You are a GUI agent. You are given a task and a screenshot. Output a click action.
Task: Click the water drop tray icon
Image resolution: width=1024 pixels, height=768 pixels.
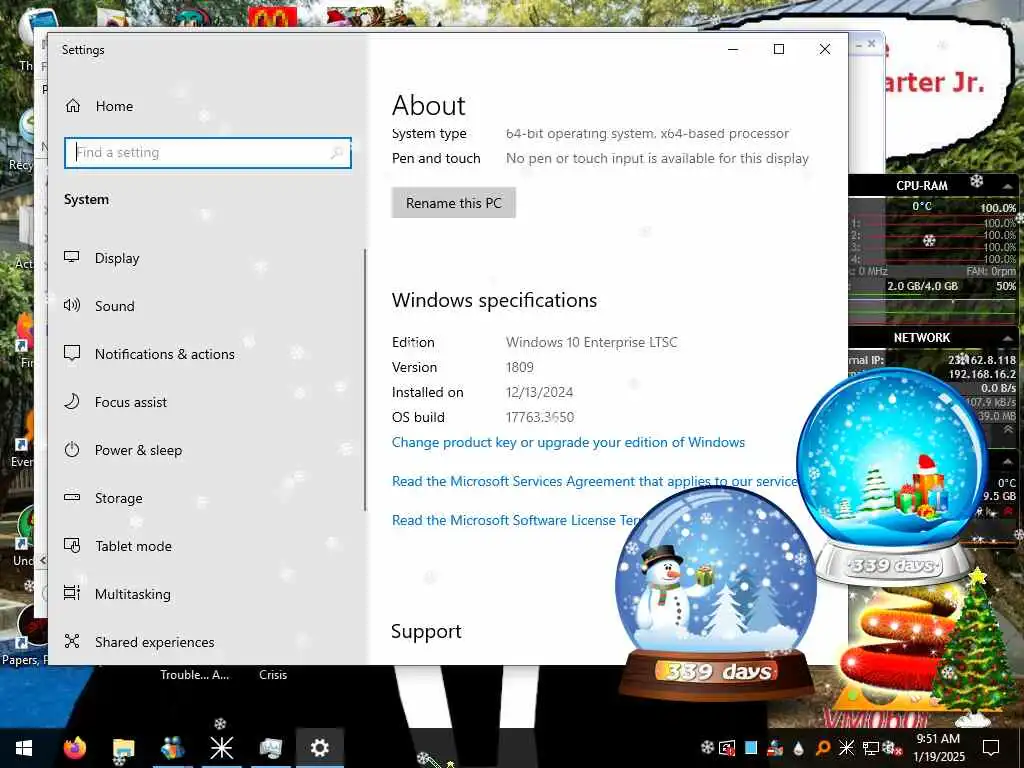(799, 748)
